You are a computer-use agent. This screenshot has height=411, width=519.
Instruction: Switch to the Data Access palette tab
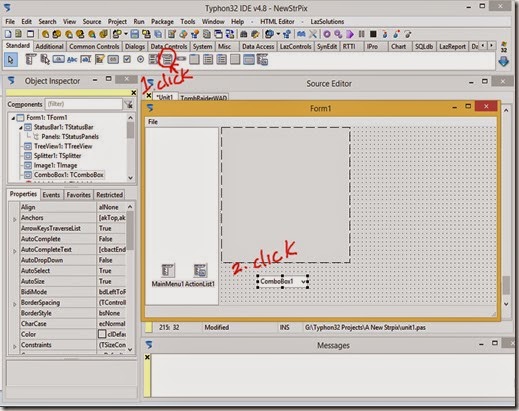(x=258, y=47)
